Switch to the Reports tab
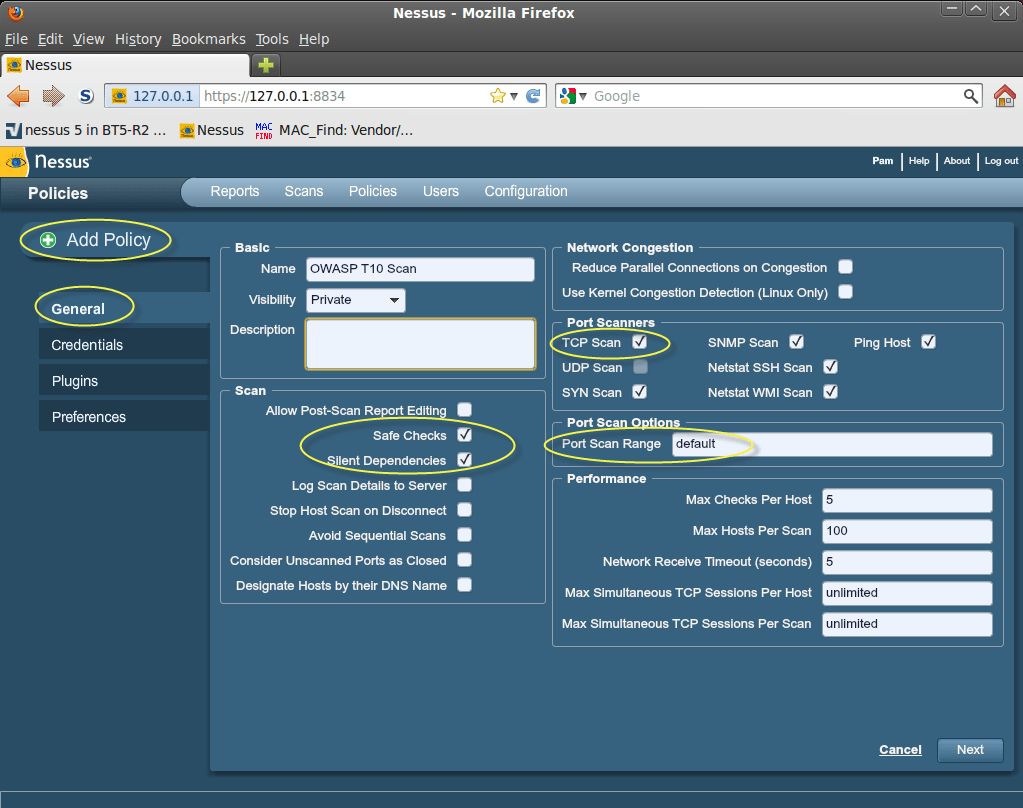 pyautogui.click(x=235, y=191)
